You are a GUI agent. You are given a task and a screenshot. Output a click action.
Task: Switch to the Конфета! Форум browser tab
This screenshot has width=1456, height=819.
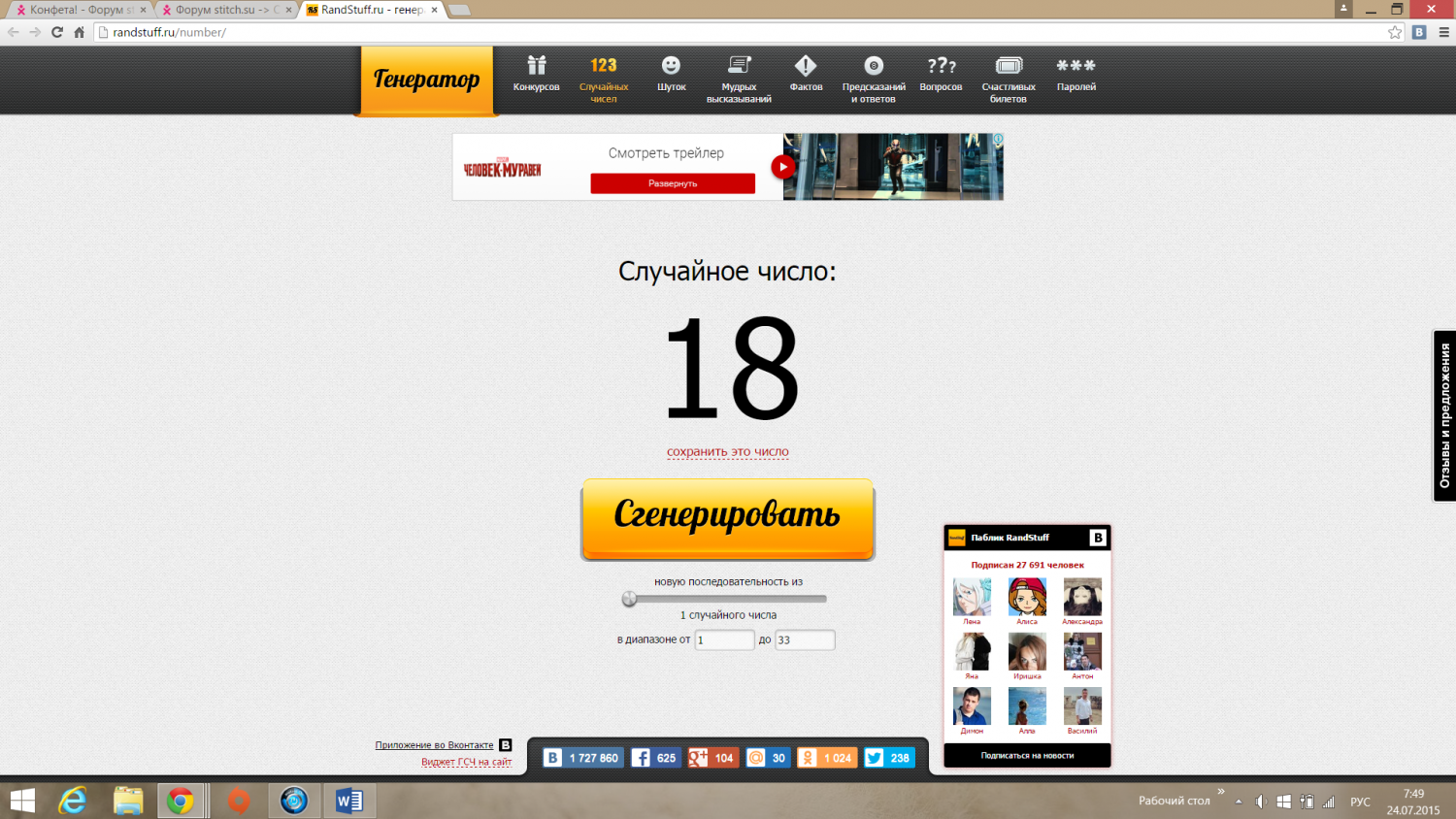80,10
